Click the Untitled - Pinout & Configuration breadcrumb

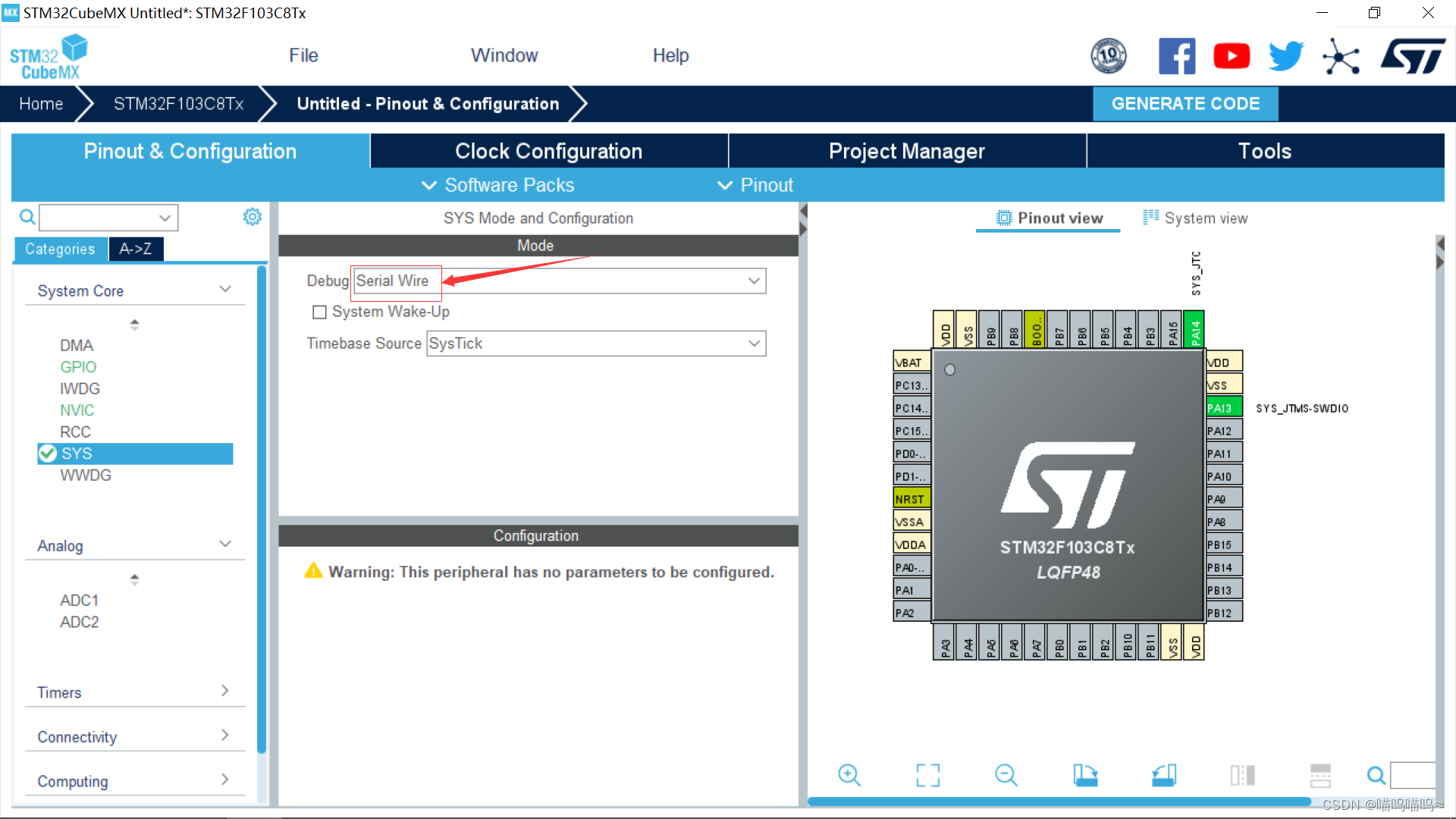428,104
